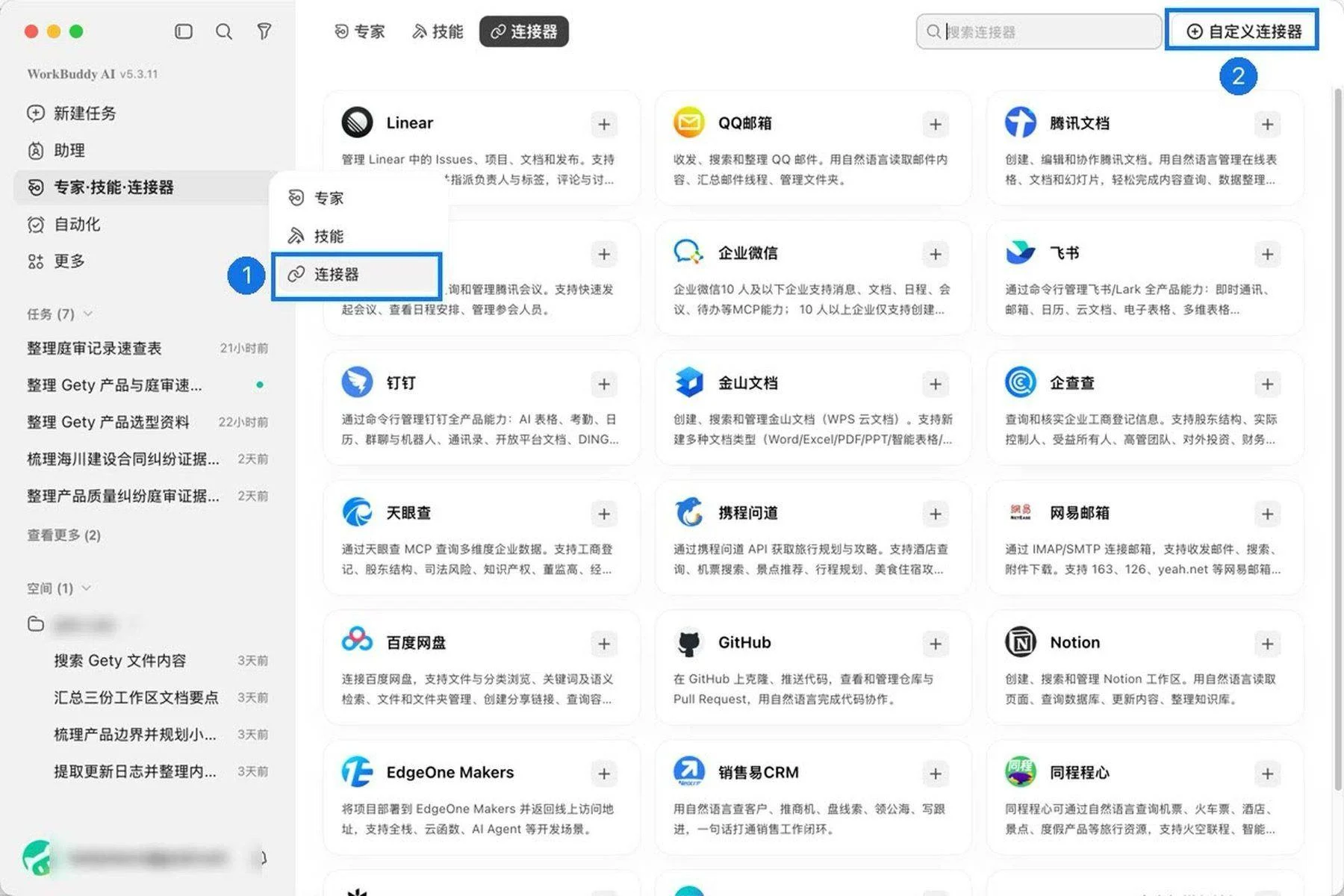Open task 整理庭审记录速查表
This screenshot has width=1344, height=896.
click(147, 349)
